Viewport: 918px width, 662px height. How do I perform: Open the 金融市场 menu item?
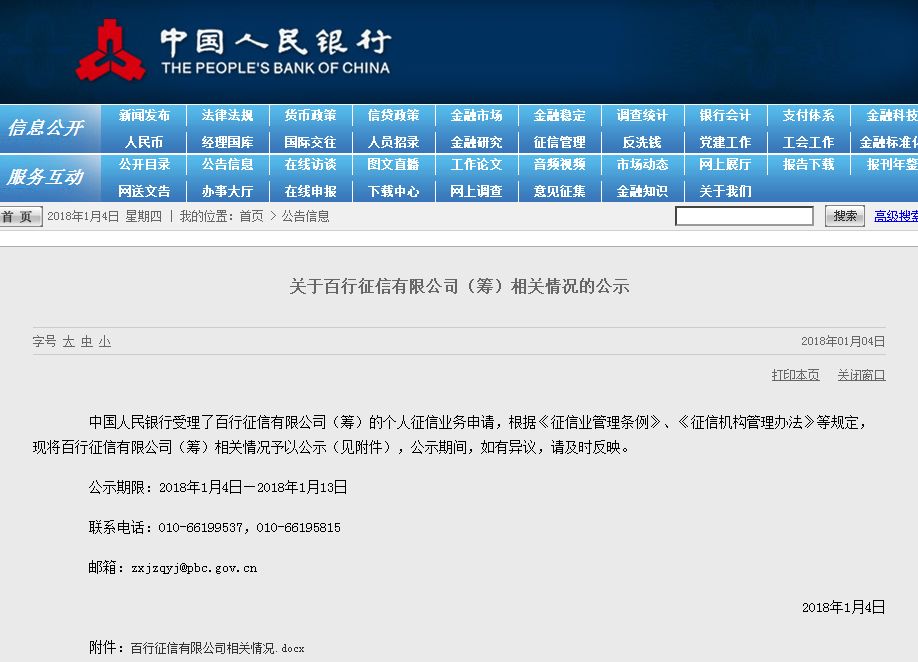click(477, 115)
